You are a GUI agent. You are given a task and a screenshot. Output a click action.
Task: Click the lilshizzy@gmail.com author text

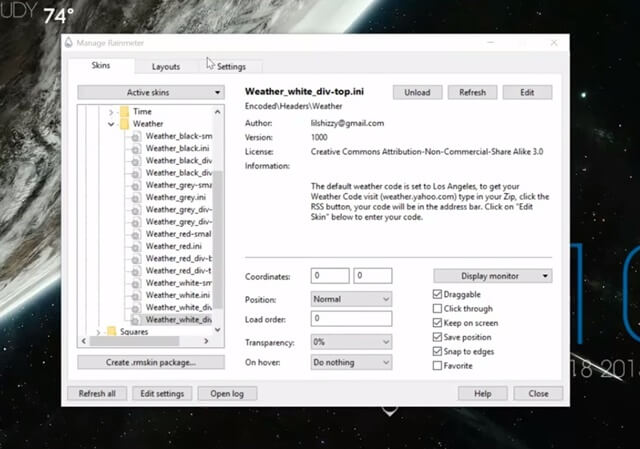347,123
